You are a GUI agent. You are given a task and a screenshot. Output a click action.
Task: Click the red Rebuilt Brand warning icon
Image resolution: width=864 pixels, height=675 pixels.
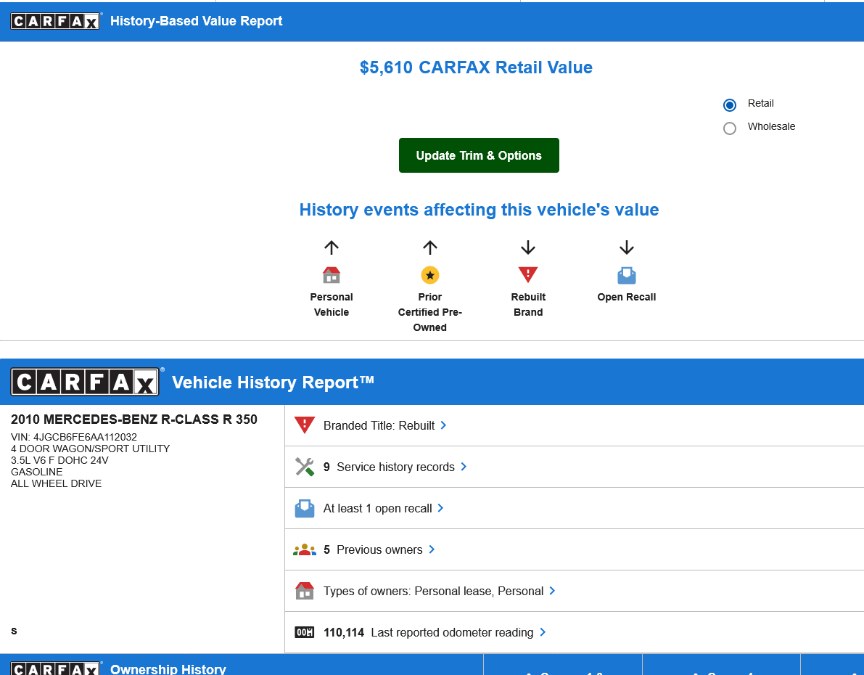[x=528, y=274]
